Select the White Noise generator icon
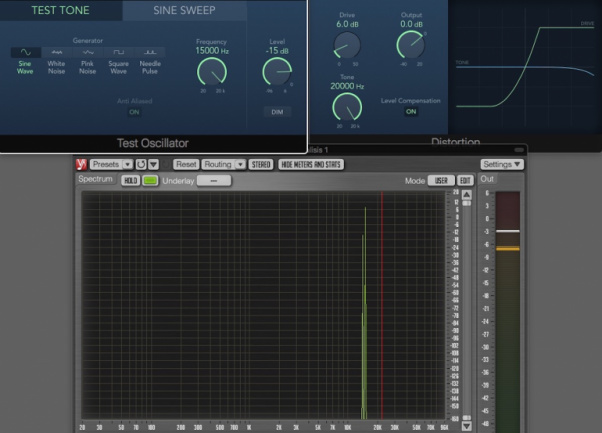 56,52
